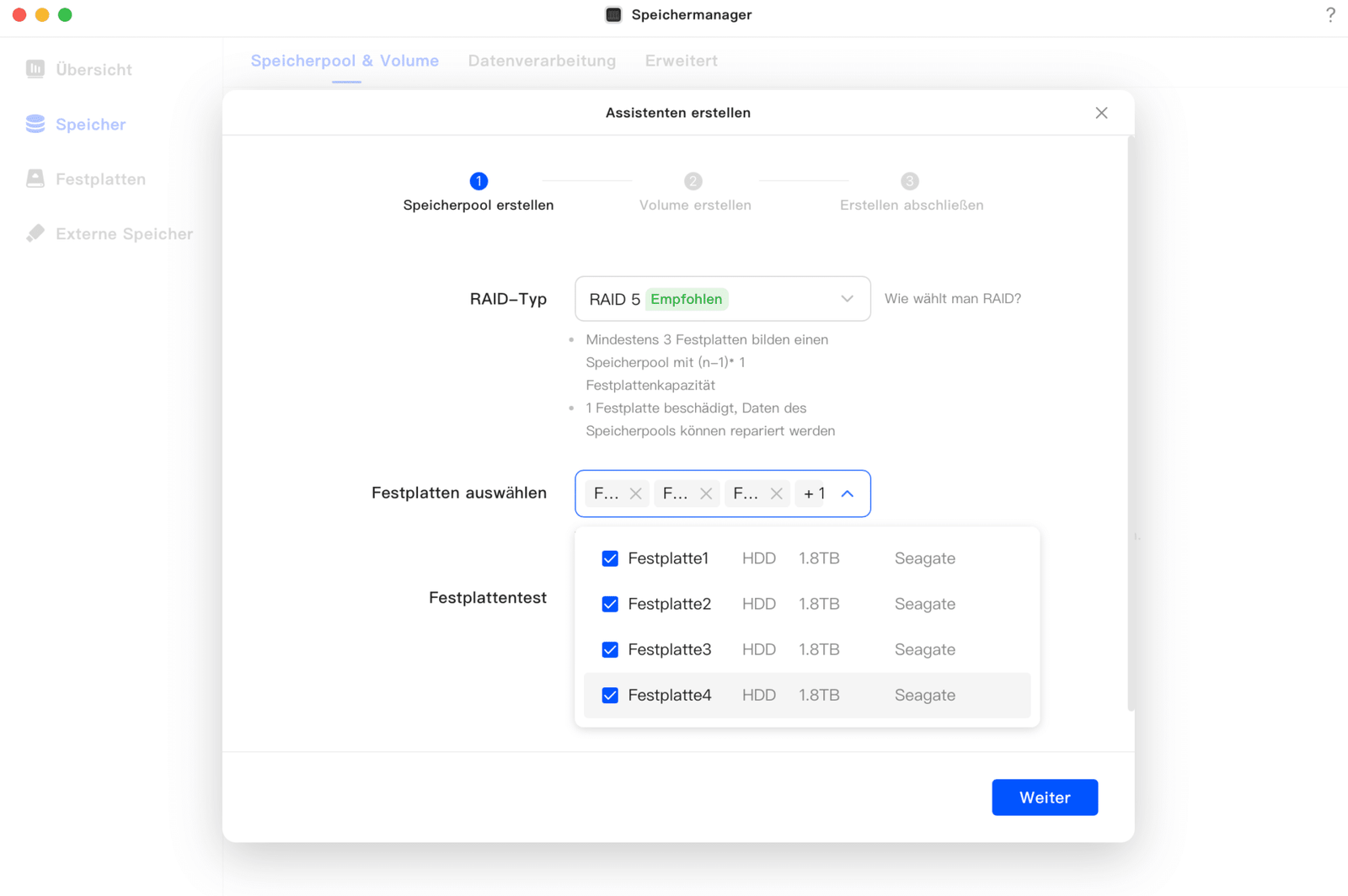This screenshot has height=896, width=1348.
Task: Click the Externe Speicher icon
Action: [35, 233]
